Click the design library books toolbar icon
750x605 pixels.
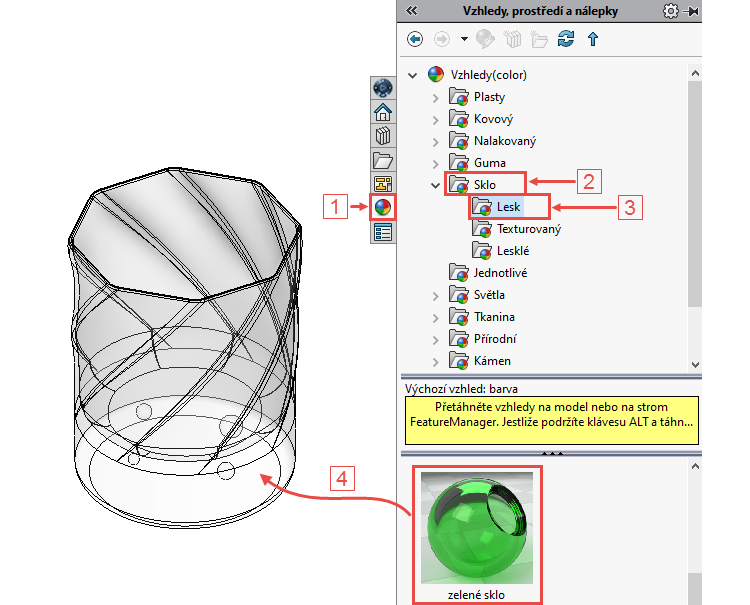pos(513,39)
